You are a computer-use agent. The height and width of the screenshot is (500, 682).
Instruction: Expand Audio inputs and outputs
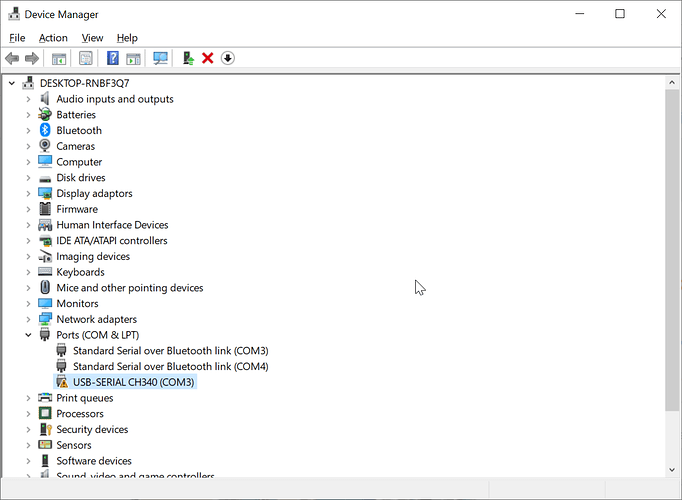[28, 99]
